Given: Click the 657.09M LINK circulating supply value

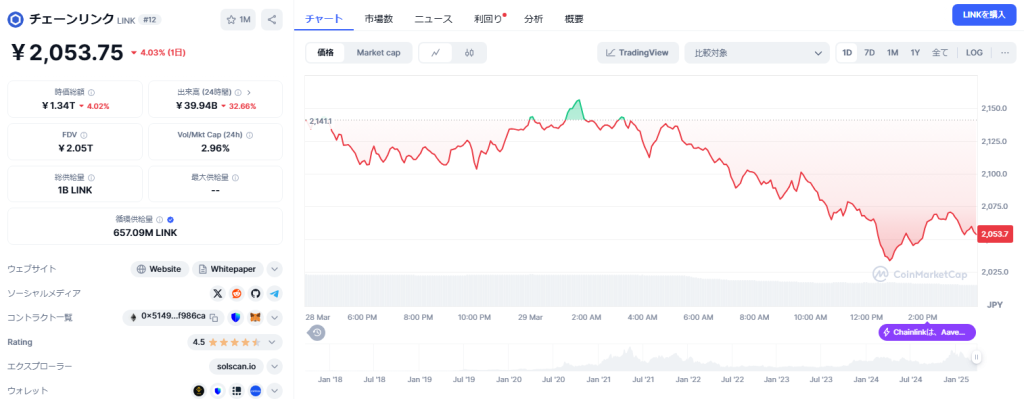Looking at the screenshot, I should (x=145, y=232).
